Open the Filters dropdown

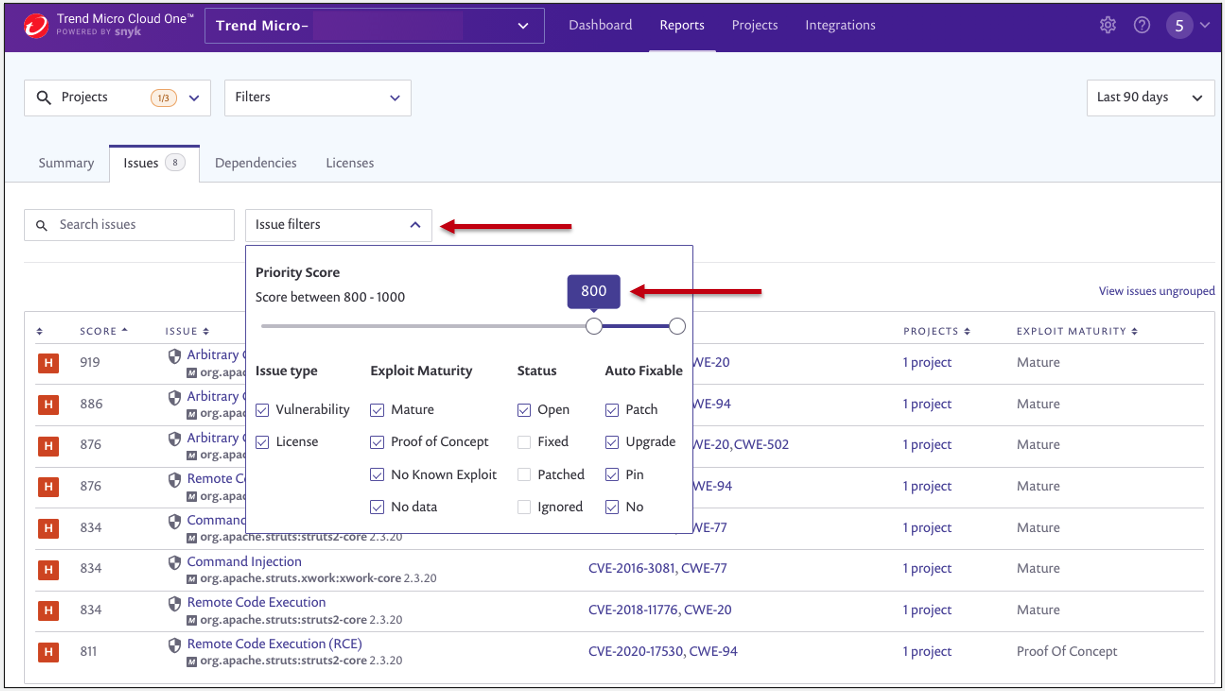tap(318, 98)
